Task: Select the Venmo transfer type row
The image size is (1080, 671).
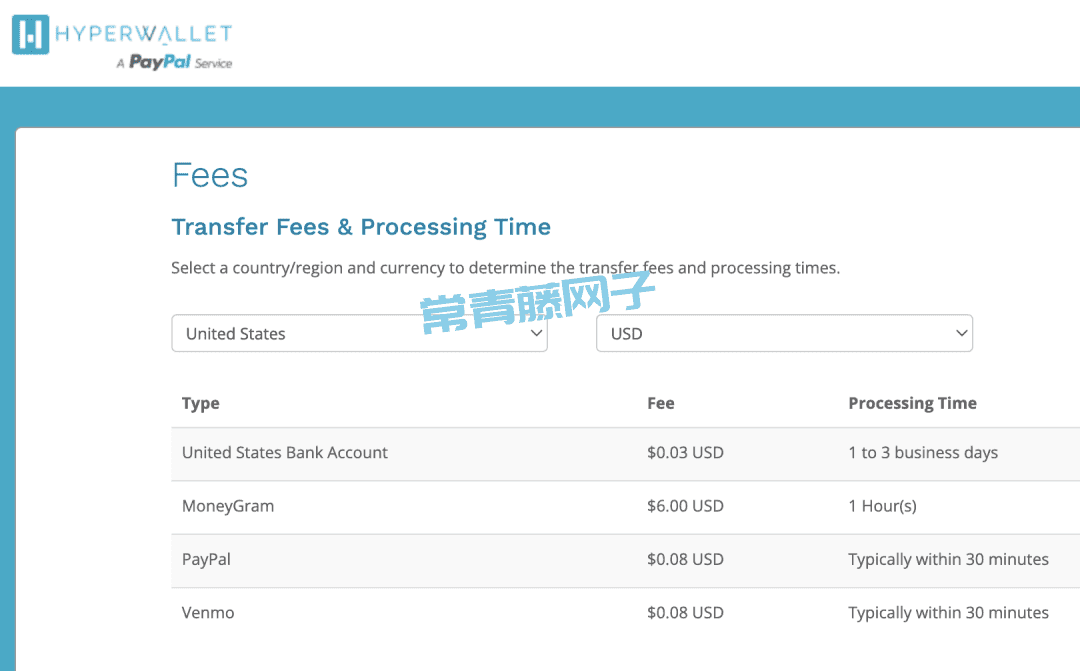Action: tap(625, 614)
